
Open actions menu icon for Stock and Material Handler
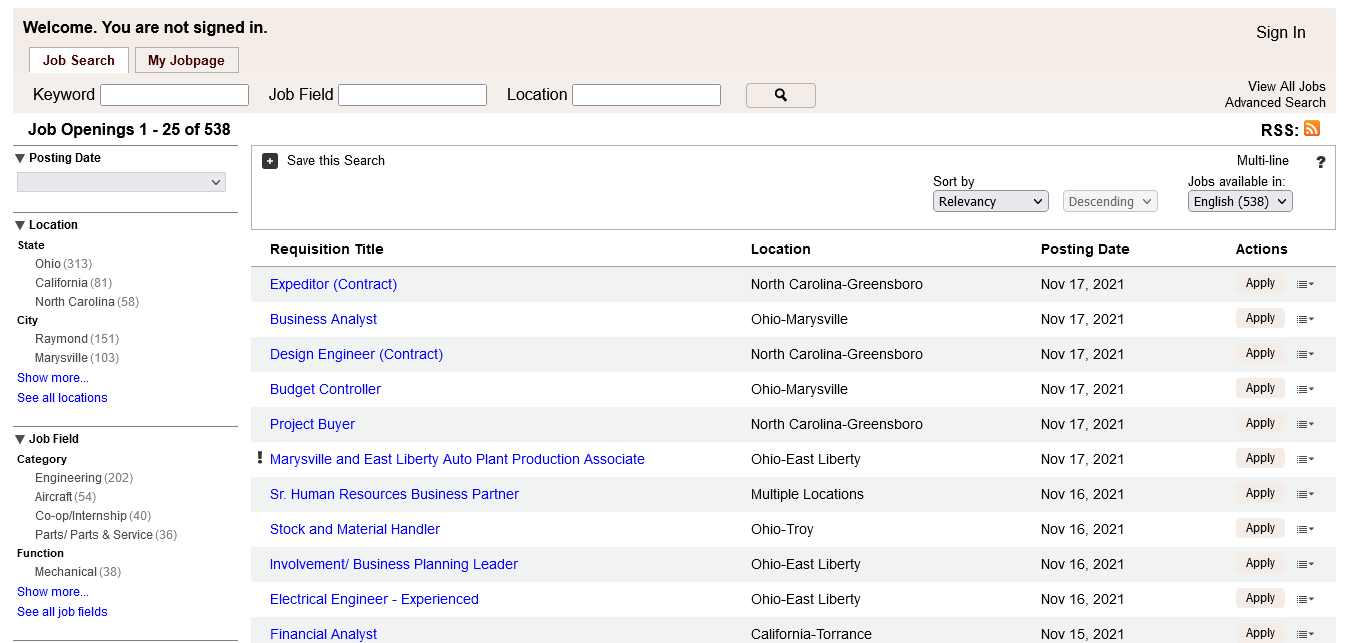pyautogui.click(x=1305, y=530)
